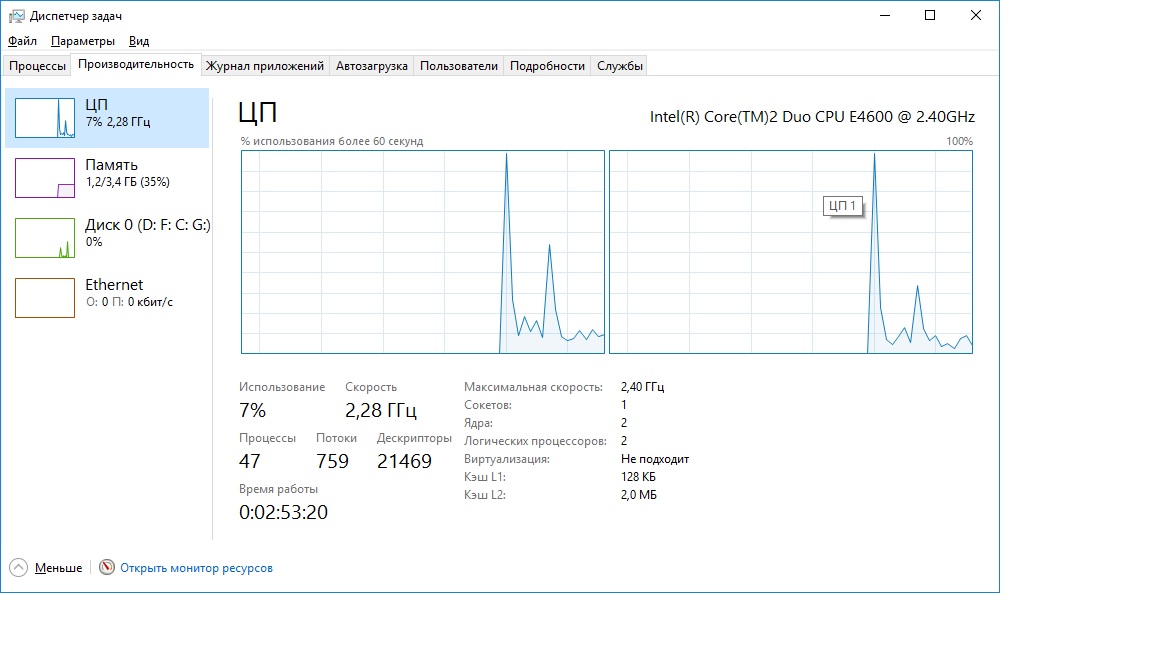Click the left CPU core usage graph
This screenshot has width=1152, height=648.
(x=422, y=252)
